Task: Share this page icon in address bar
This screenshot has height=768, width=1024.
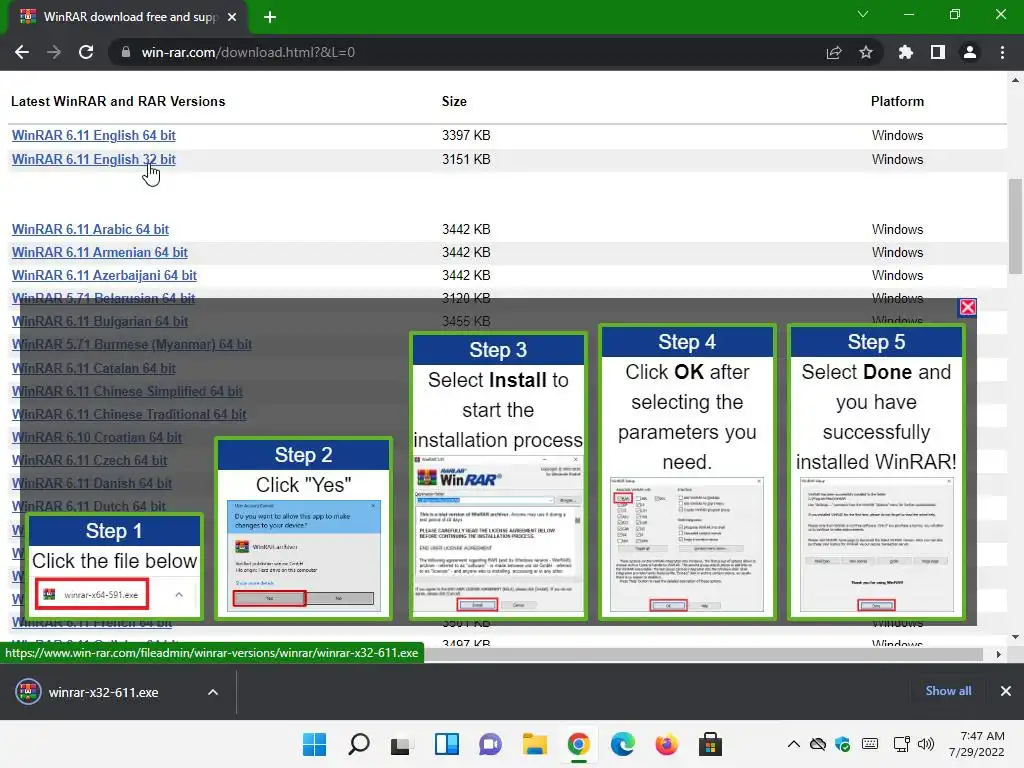Action: [834, 52]
